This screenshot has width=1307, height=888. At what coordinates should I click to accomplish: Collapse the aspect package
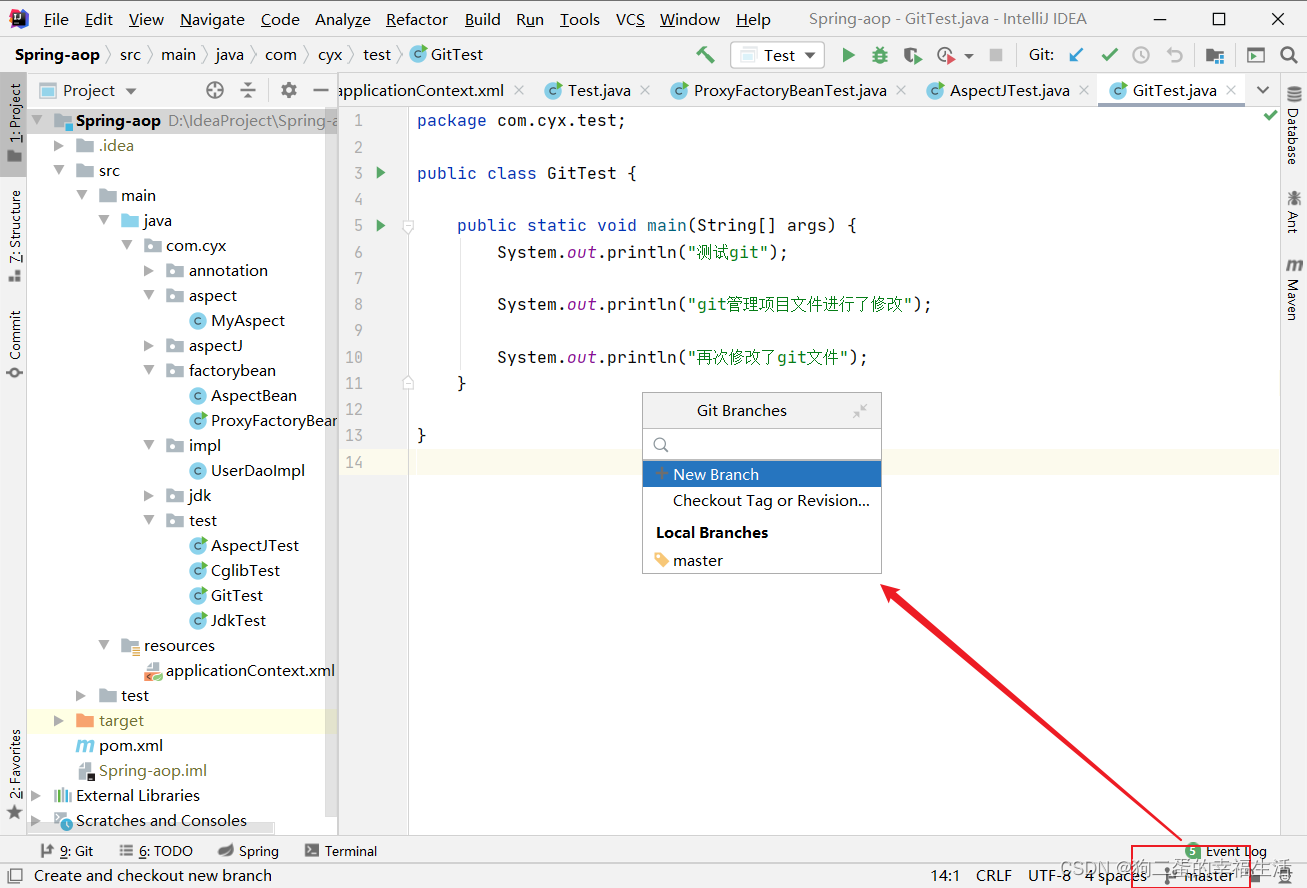pos(149,295)
